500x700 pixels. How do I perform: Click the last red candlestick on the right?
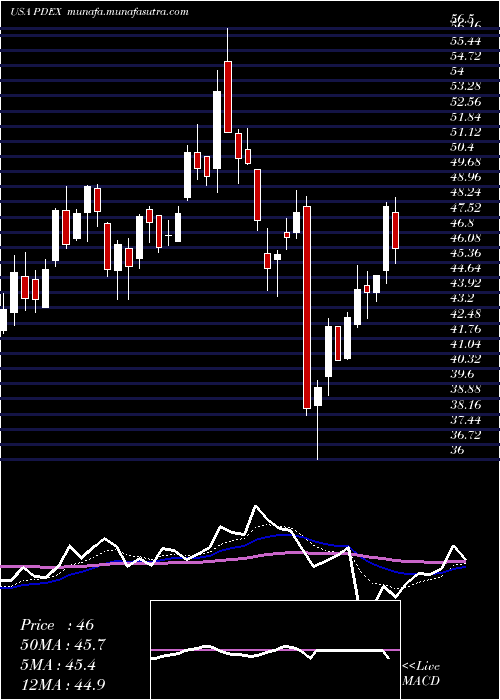pos(395,230)
